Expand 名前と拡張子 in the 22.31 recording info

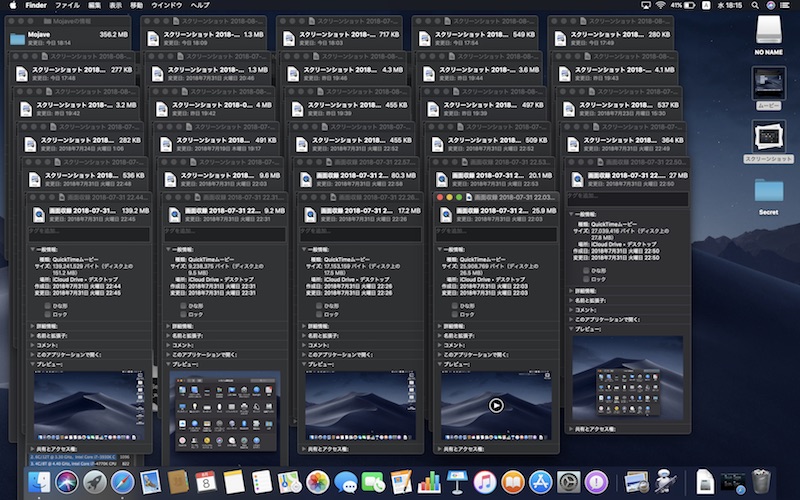click(x=168, y=336)
